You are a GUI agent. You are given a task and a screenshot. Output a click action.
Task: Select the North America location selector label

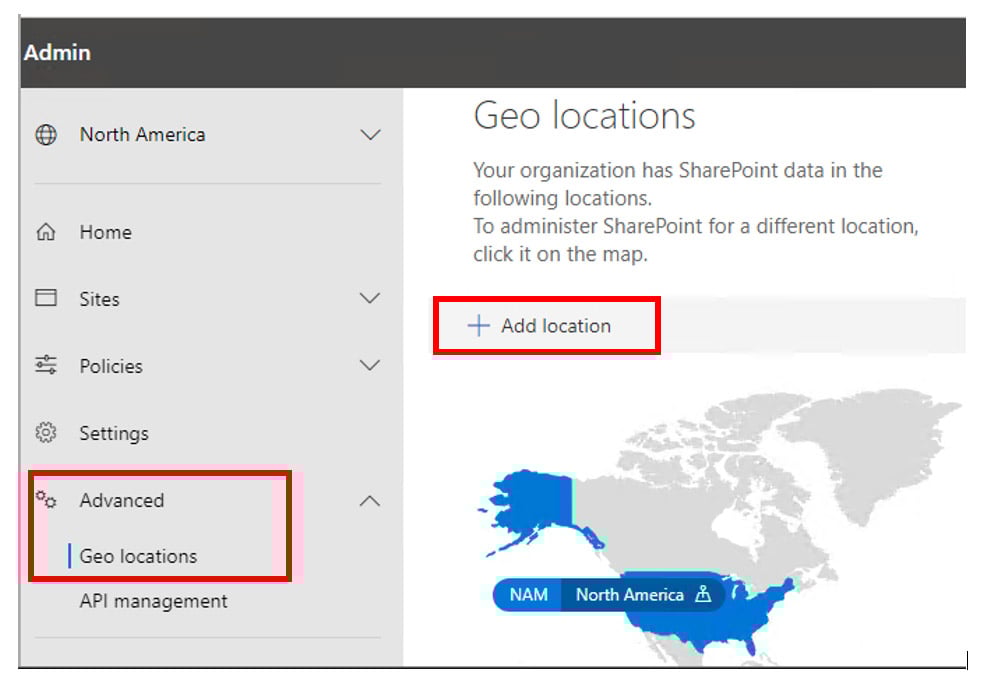coord(142,134)
